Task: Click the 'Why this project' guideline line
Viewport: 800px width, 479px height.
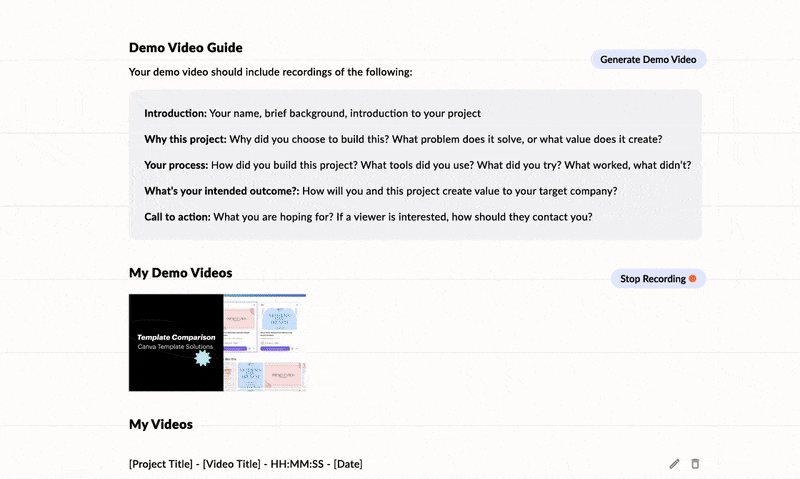Action: click(x=403, y=139)
